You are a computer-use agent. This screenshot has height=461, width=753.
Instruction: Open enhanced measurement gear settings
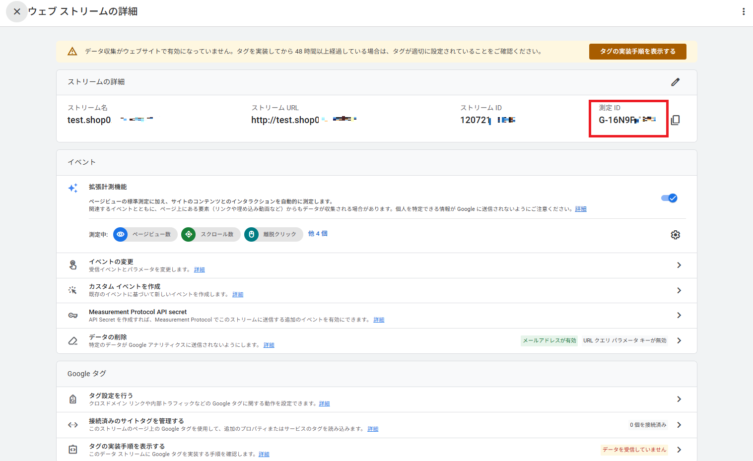(675, 234)
